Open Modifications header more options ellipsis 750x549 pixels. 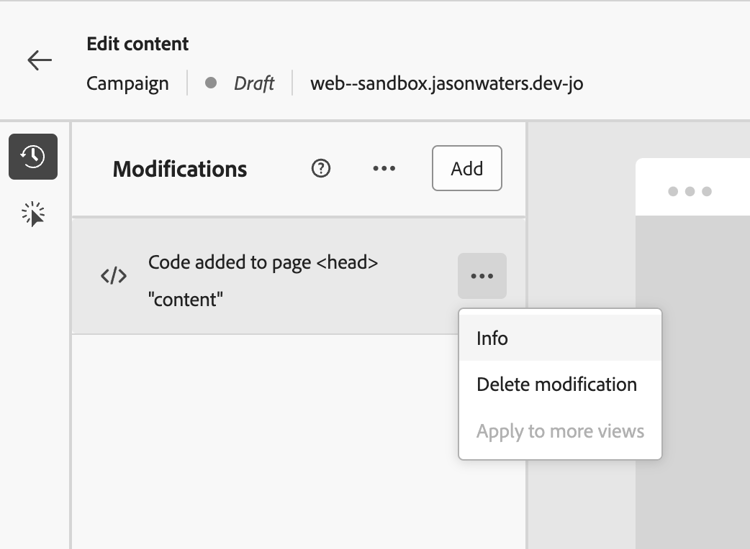pos(384,168)
